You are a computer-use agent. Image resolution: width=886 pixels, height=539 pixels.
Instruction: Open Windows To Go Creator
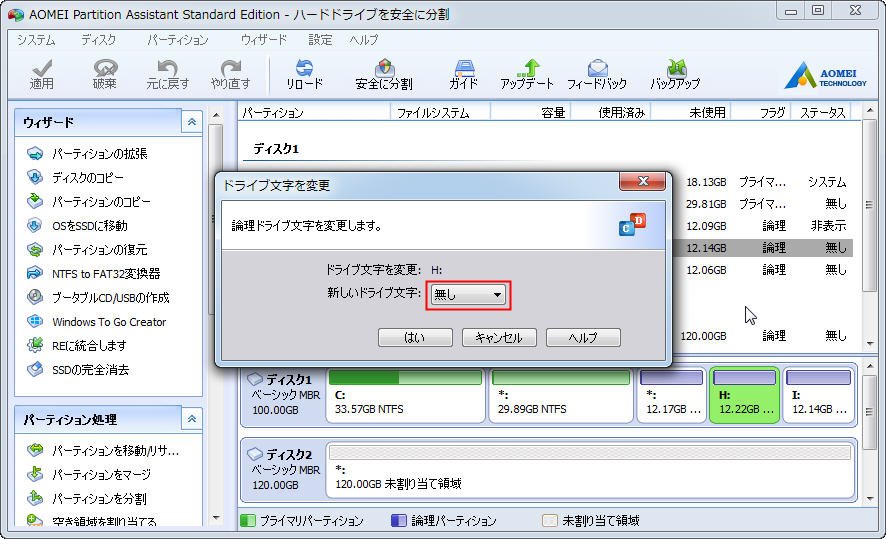[97, 321]
